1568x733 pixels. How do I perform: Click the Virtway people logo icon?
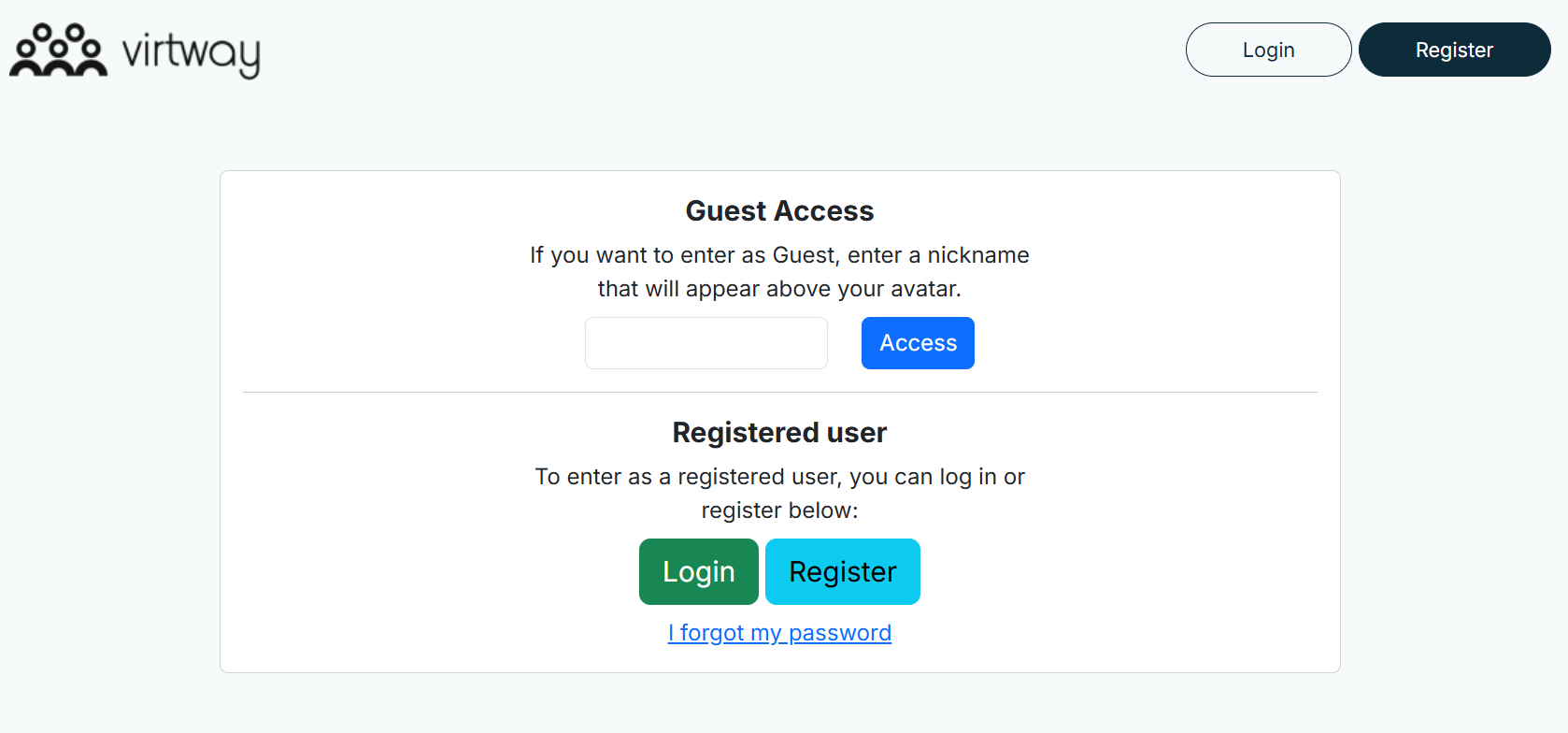(58, 50)
